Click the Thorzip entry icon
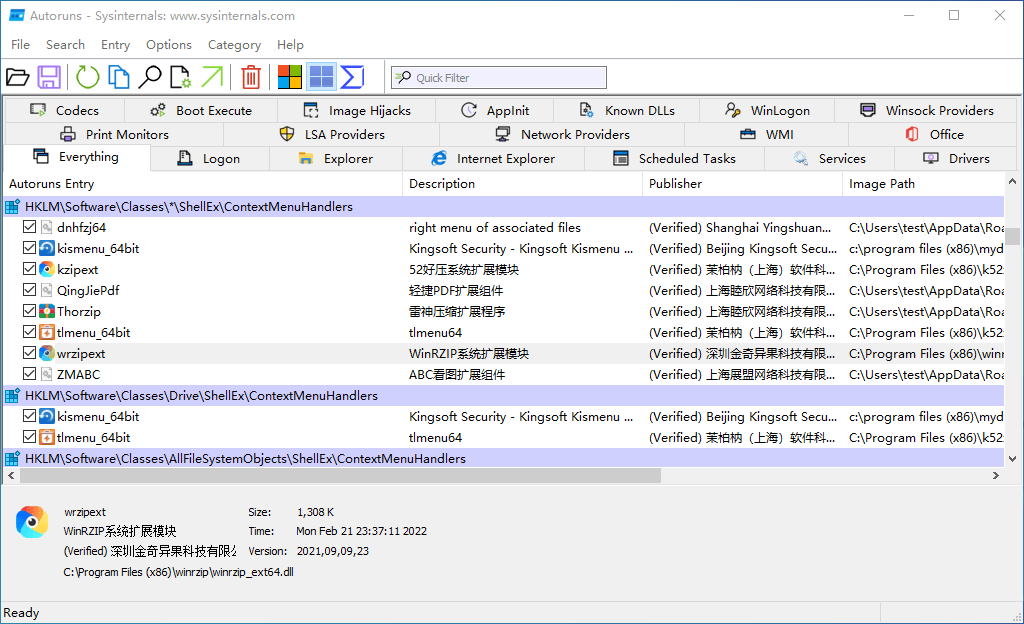 (x=46, y=311)
